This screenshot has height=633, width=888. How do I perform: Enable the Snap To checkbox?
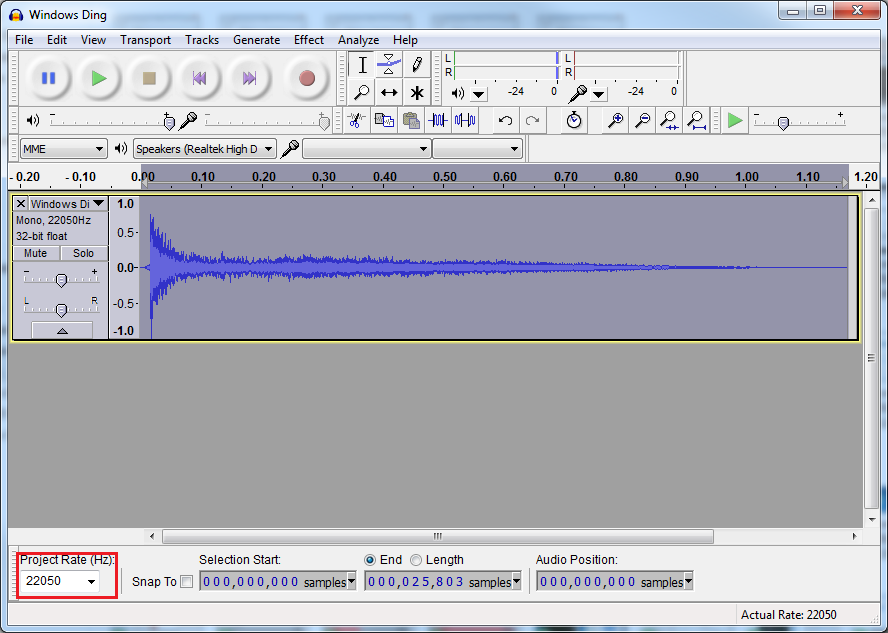tap(186, 582)
